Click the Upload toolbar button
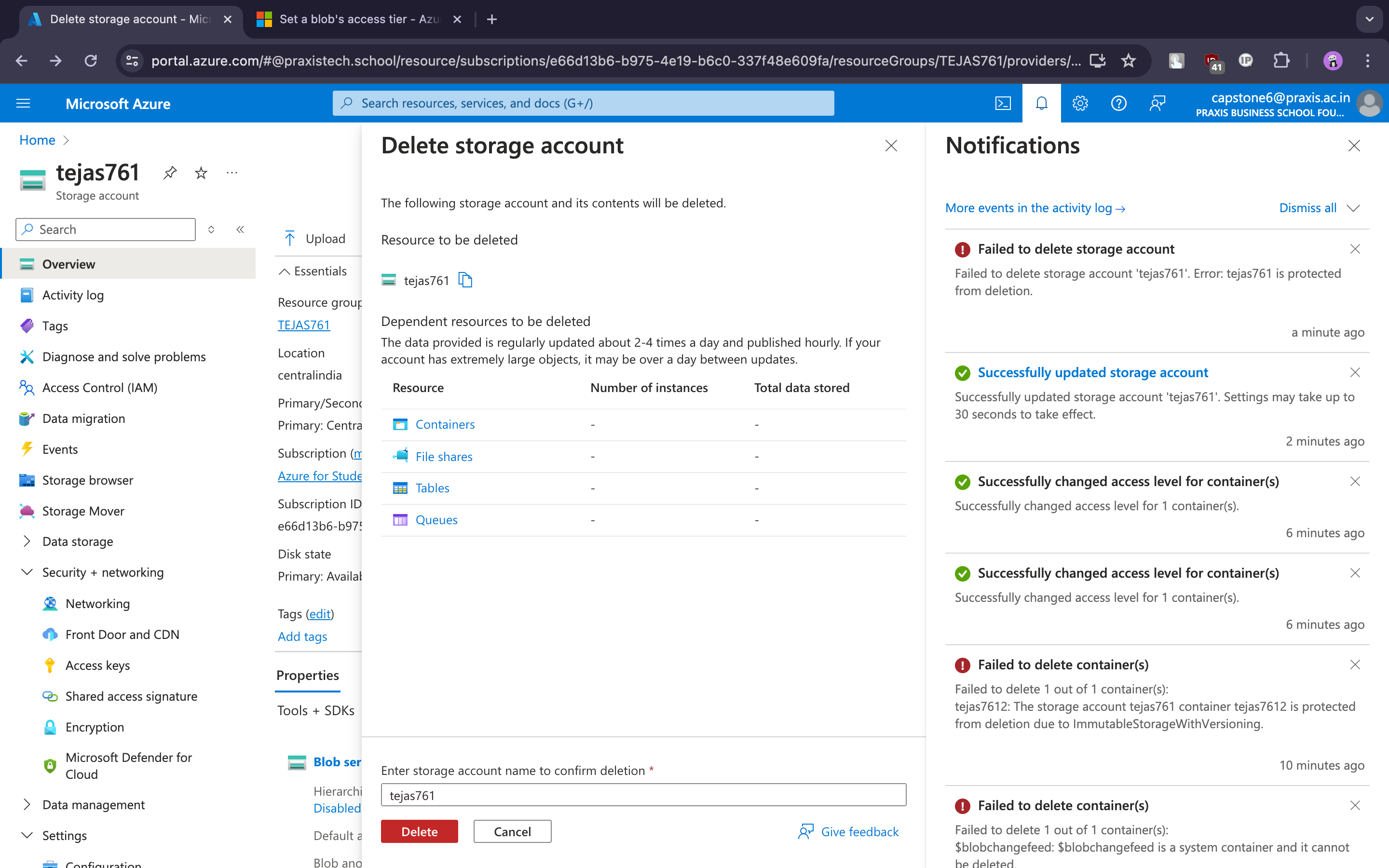 coord(315,239)
